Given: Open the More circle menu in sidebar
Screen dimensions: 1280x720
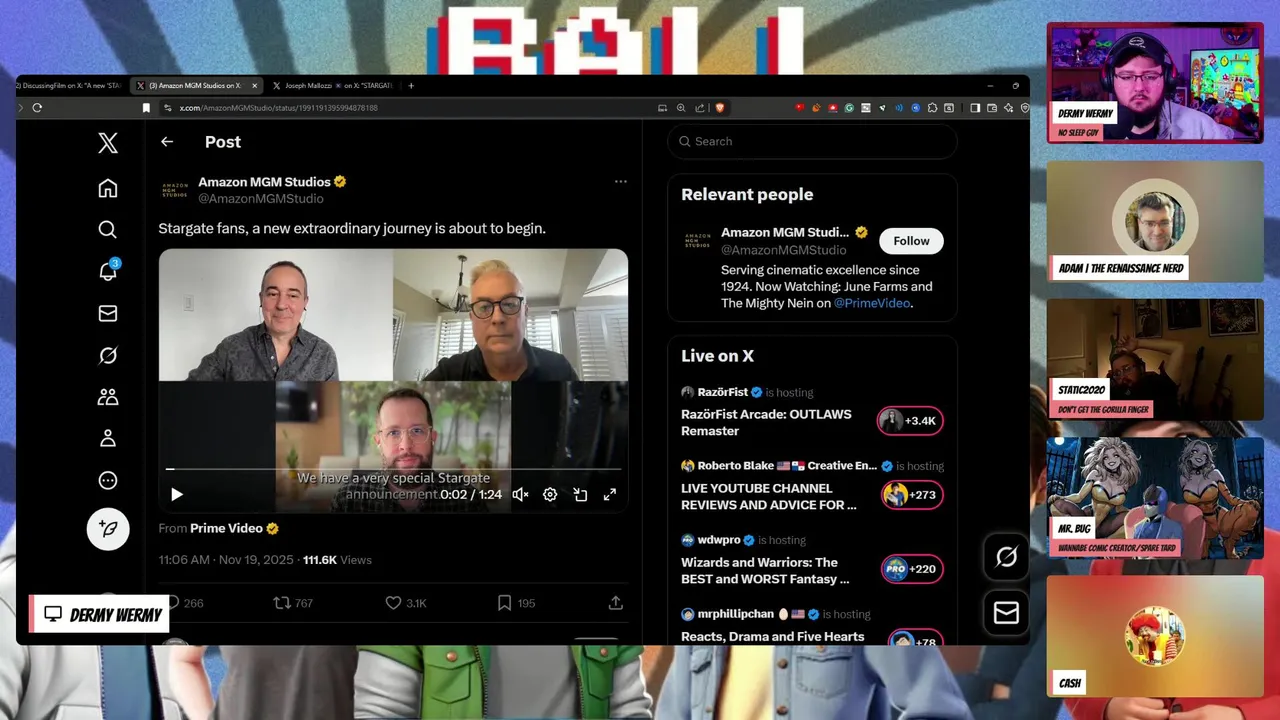Looking at the screenshot, I should [108, 480].
